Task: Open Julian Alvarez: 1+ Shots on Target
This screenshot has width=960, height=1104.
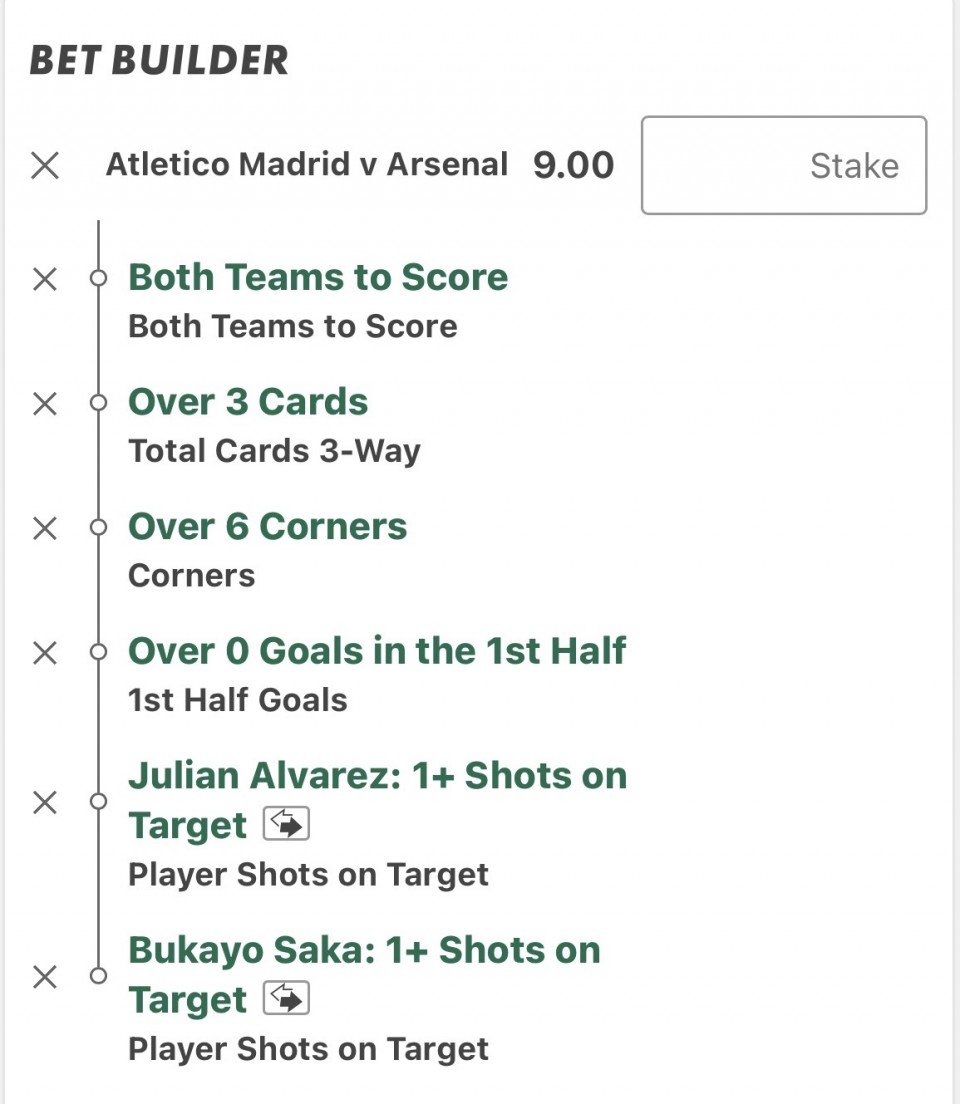Action: point(377,777)
